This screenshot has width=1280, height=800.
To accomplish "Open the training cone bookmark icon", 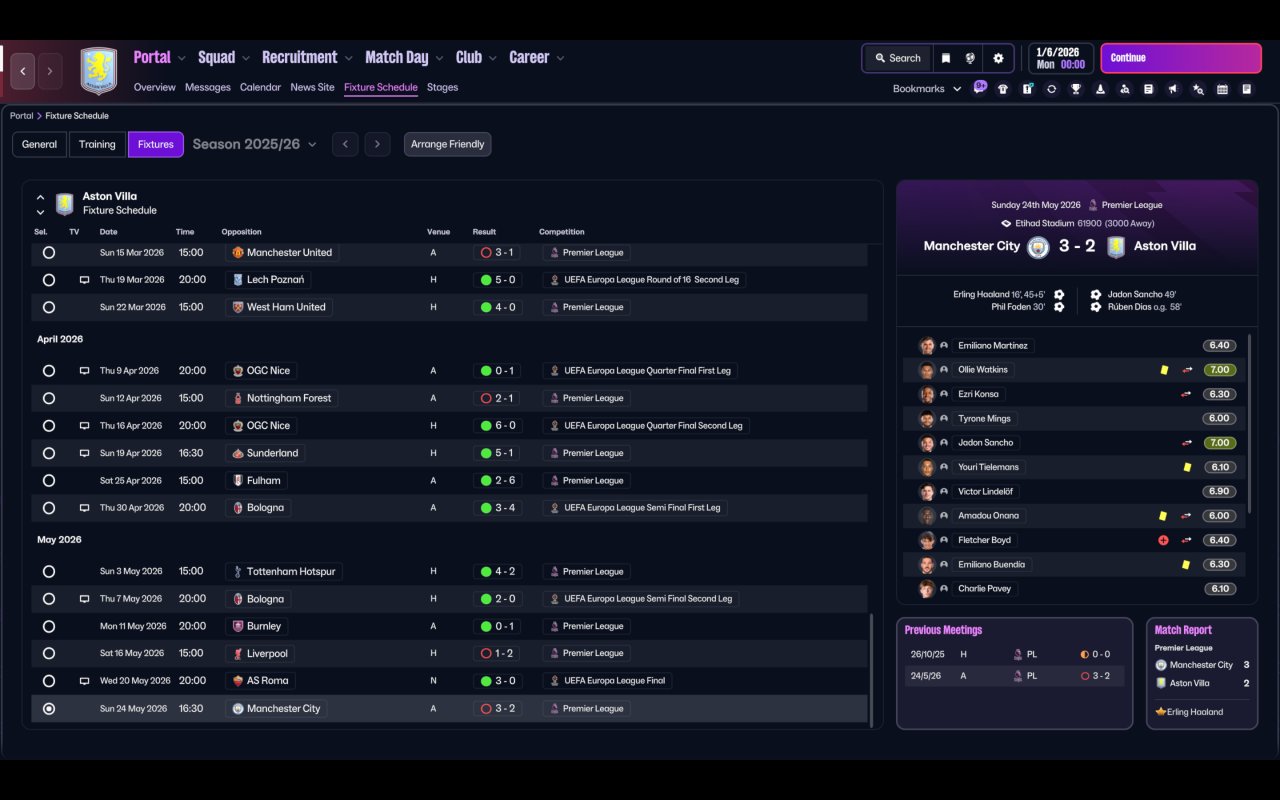I will pyautogui.click(x=1100, y=89).
